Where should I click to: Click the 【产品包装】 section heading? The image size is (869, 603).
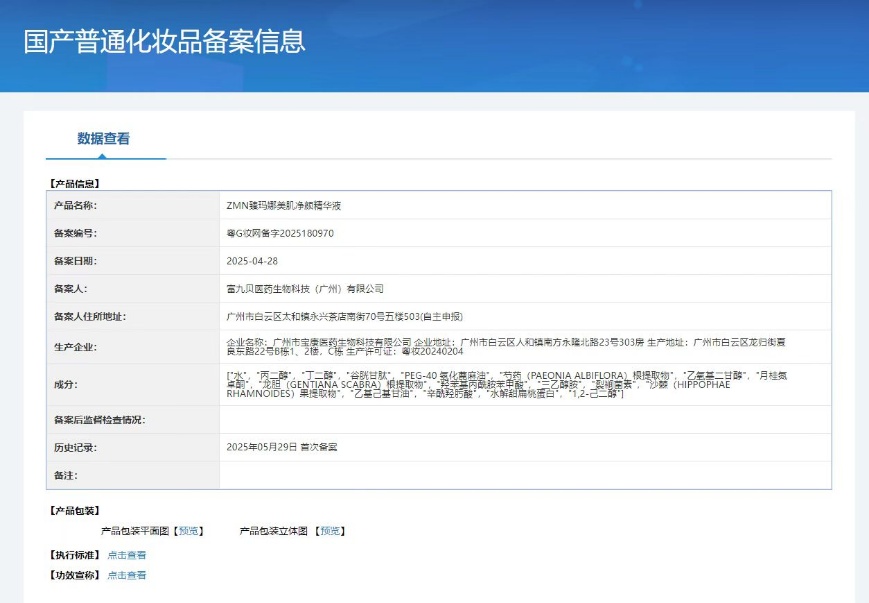point(75,511)
